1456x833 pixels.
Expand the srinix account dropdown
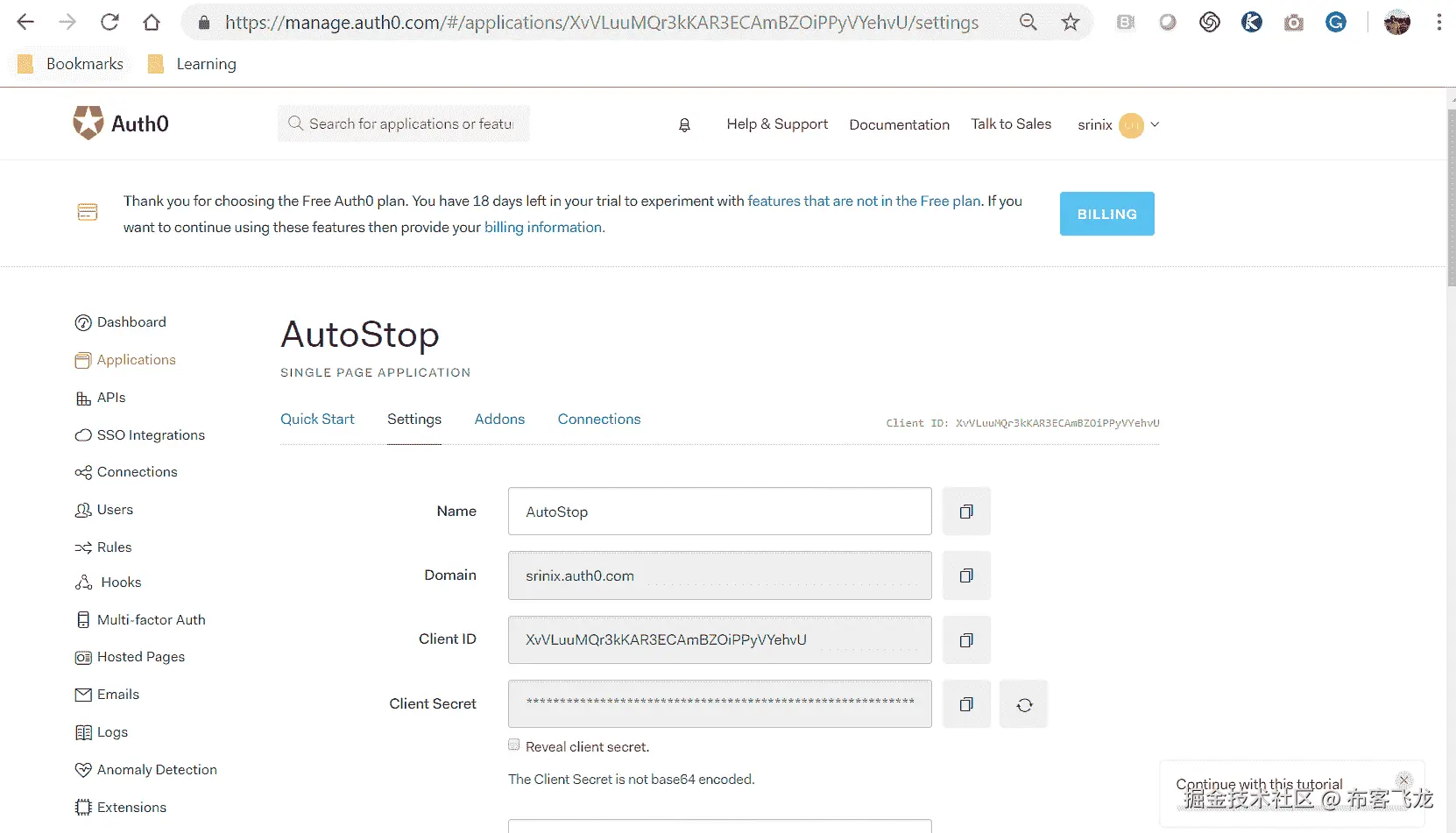tap(1119, 125)
